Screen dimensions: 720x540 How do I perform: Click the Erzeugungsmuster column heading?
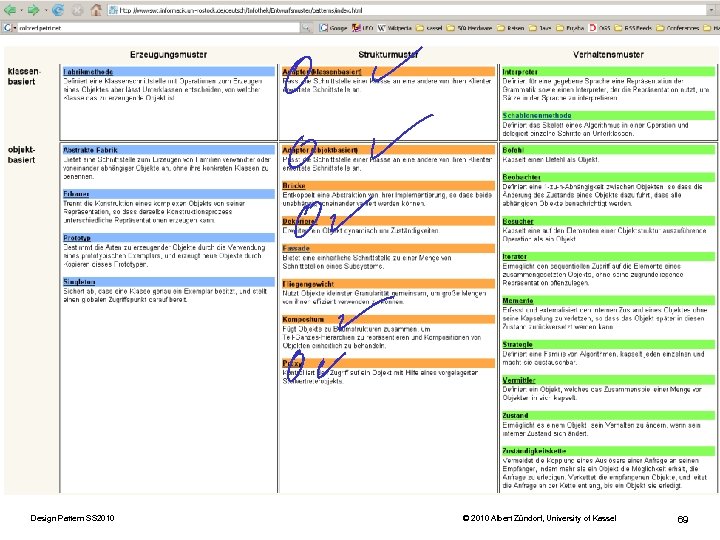click(169, 55)
